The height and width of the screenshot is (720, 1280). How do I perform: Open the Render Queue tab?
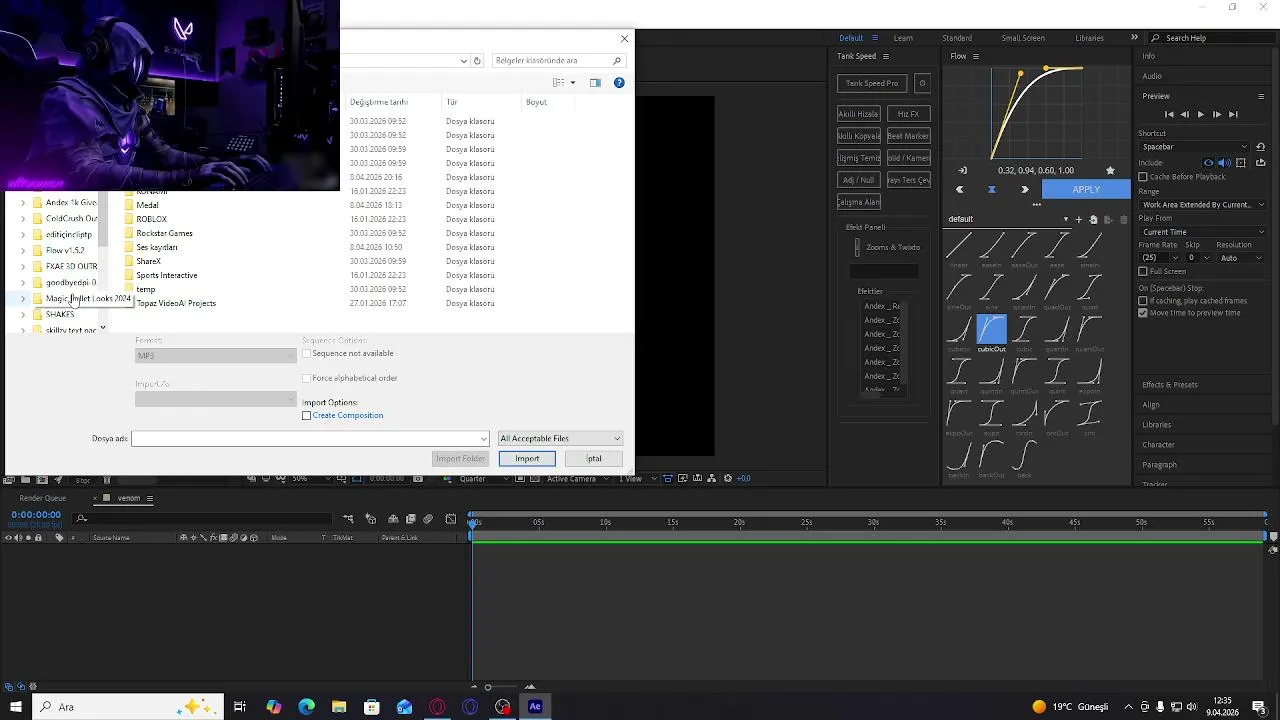point(42,498)
